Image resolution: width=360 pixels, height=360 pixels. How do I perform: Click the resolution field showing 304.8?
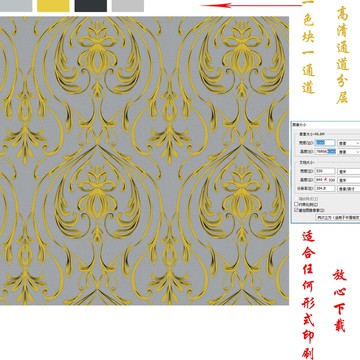(x=325, y=189)
